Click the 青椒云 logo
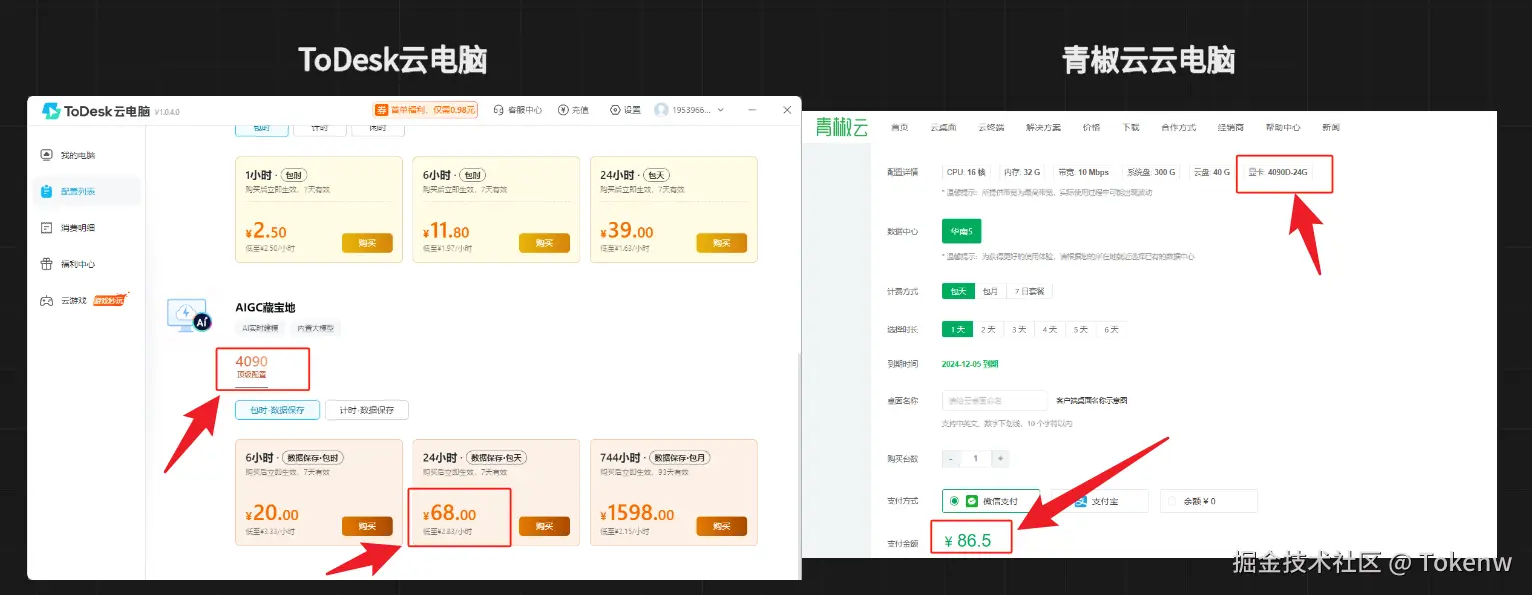The image size is (1532, 595). pyautogui.click(x=840, y=127)
